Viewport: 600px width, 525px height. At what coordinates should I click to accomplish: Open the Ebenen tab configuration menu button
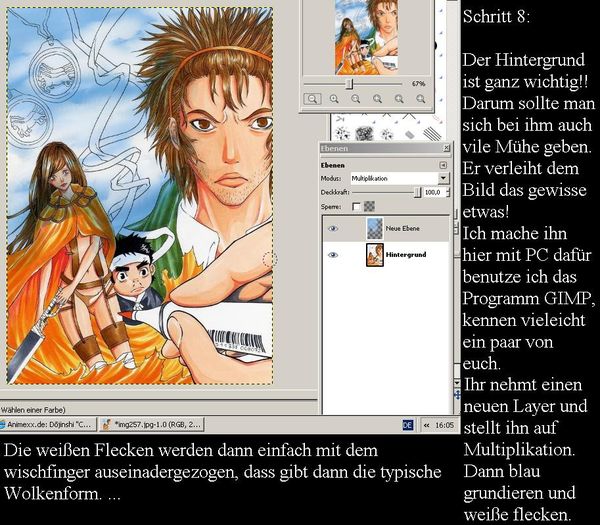443,165
